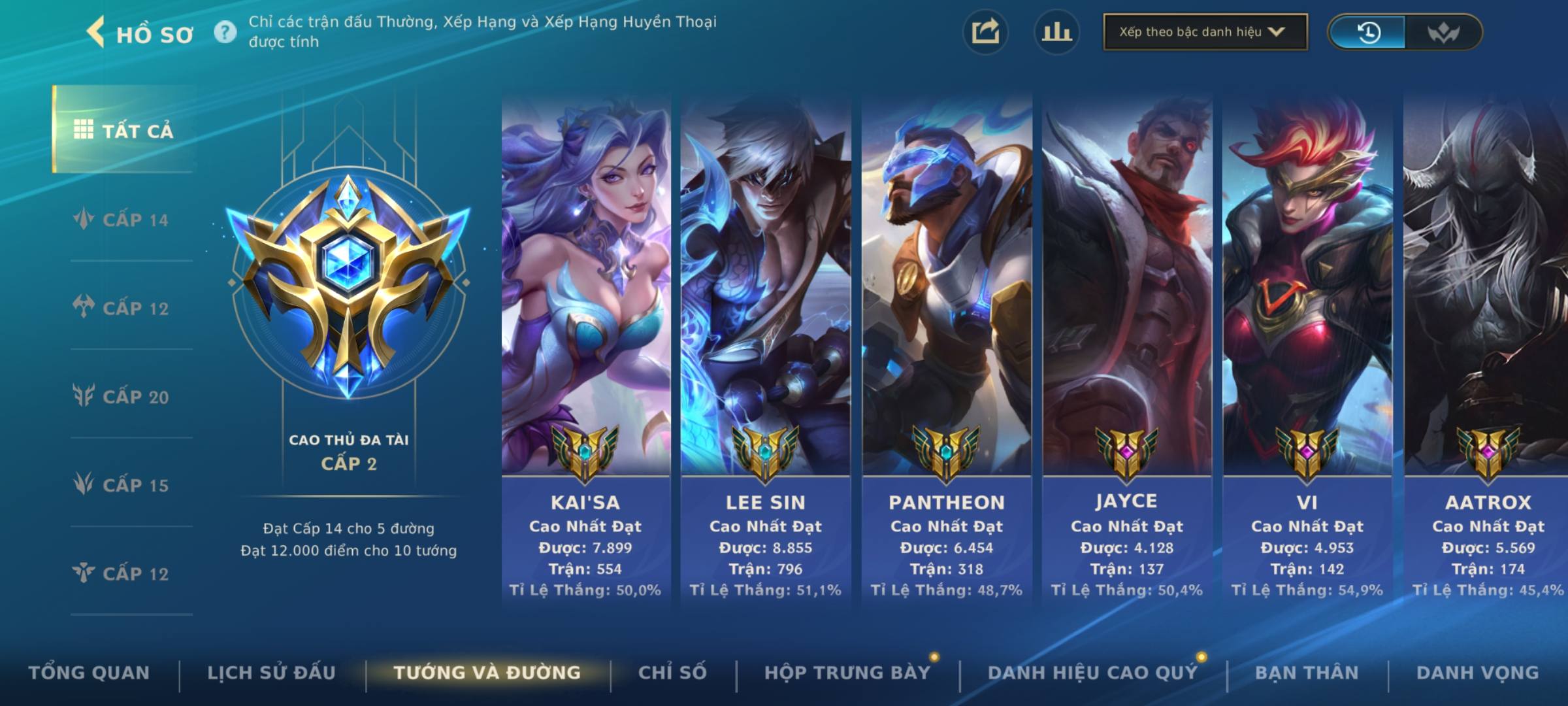The height and width of the screenshot is (706, 1568).
Task: Select the Pantheon champion card
Action: pos(947,350)
